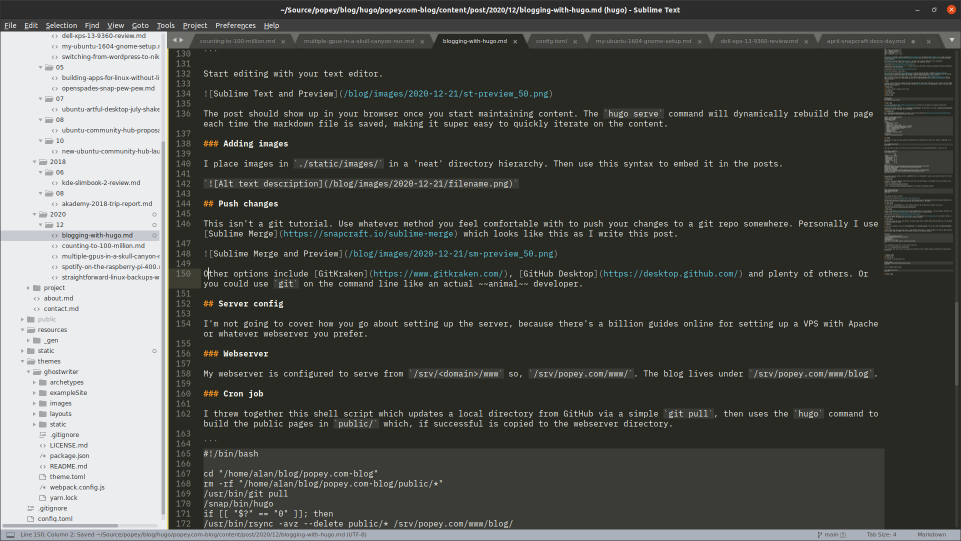This screenshot has width=961, height=541.
Task: Open LICENSE.md in the ghostwriter theme
Action: tap(69, 445)
